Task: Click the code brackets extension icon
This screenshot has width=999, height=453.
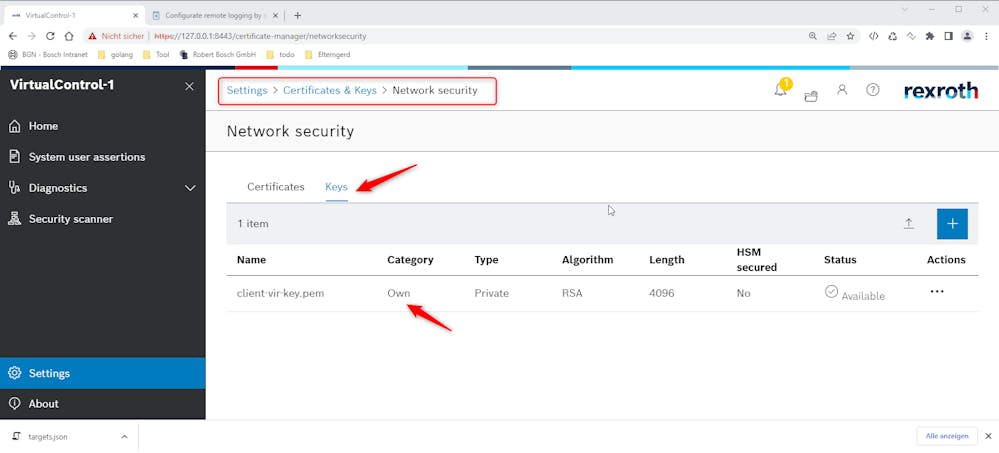Action: (873, 36)
